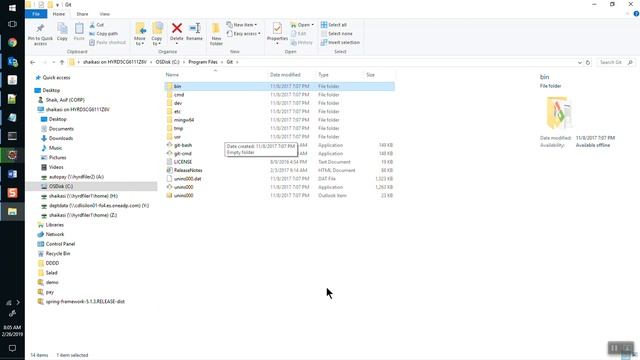Click Select none in the ribbon
Viewport: 640px width, 360px height.
pos(337,33)
